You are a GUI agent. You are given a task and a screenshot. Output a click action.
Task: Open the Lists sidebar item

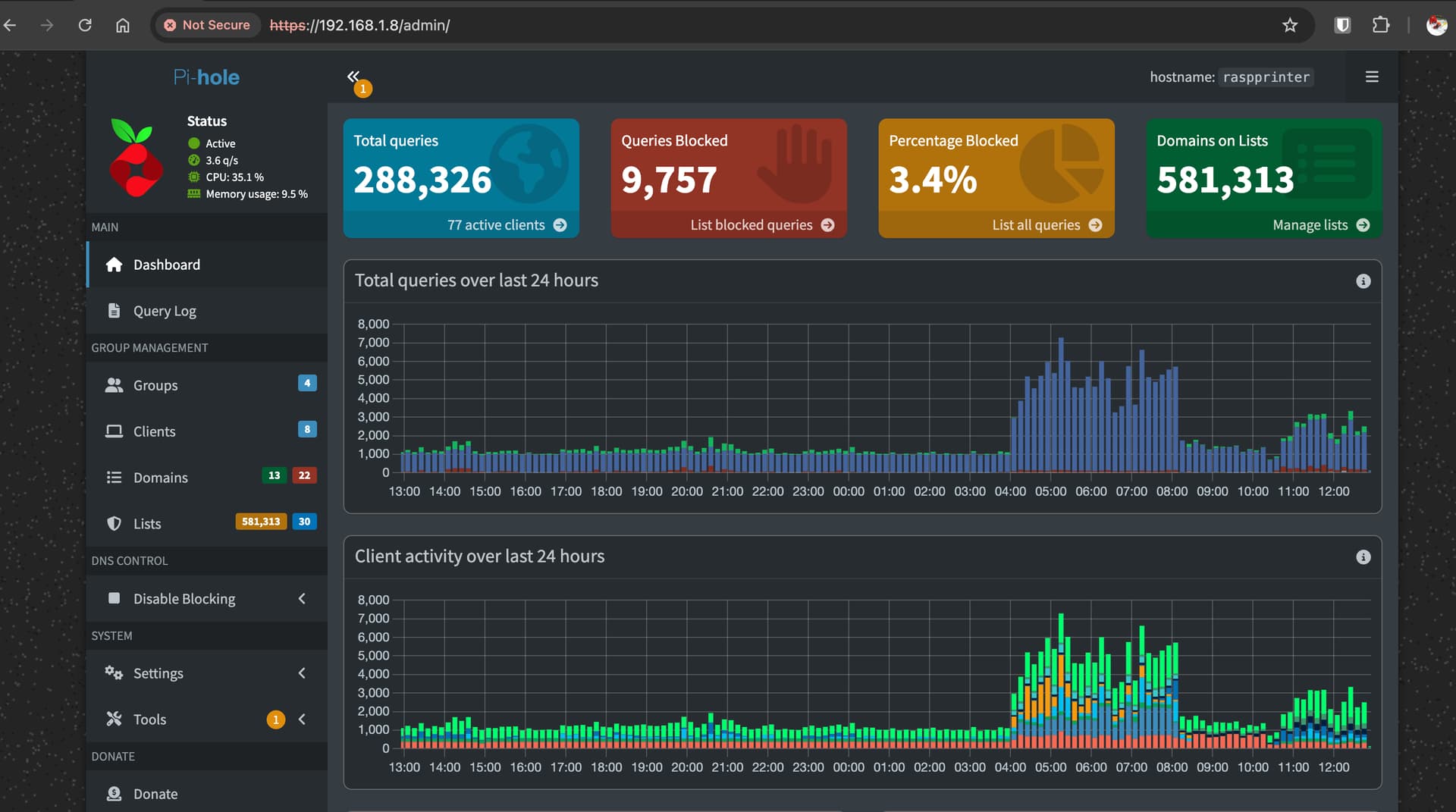click(x=147, y=524)
